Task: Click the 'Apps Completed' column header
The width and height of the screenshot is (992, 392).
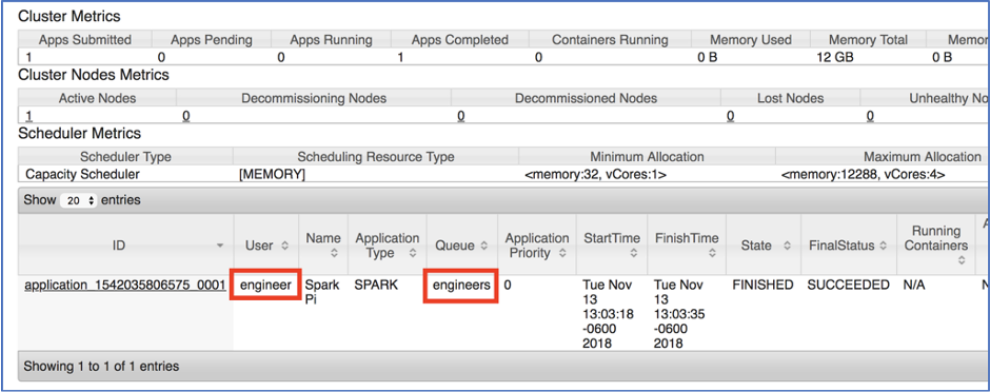Action: click(460, 40)
